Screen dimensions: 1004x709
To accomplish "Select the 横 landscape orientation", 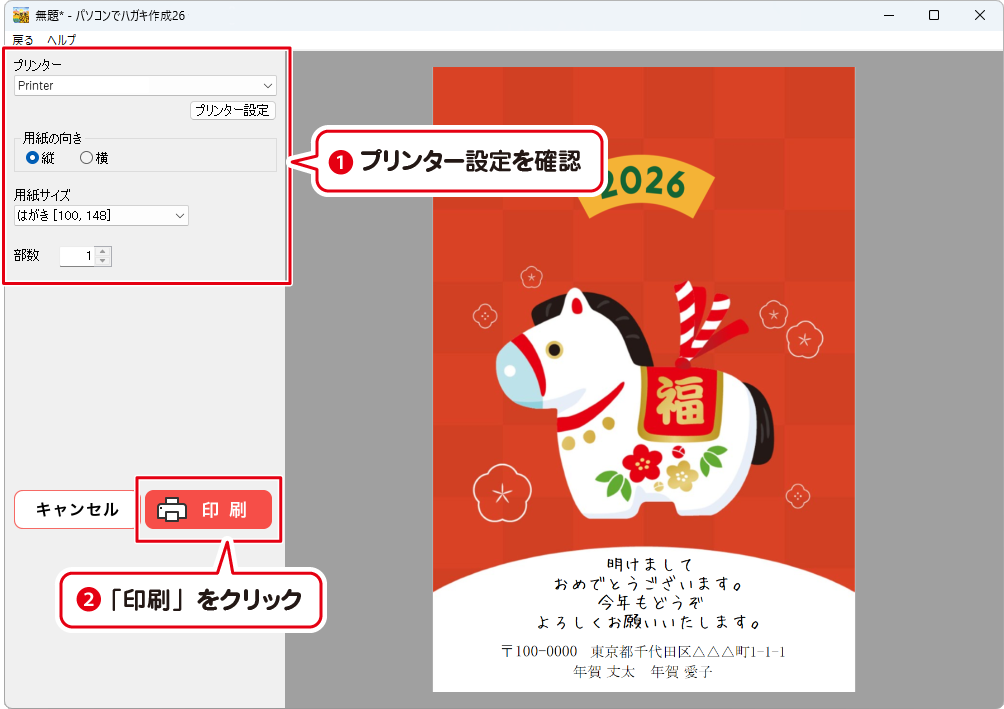I will click(x=86, y=157).
